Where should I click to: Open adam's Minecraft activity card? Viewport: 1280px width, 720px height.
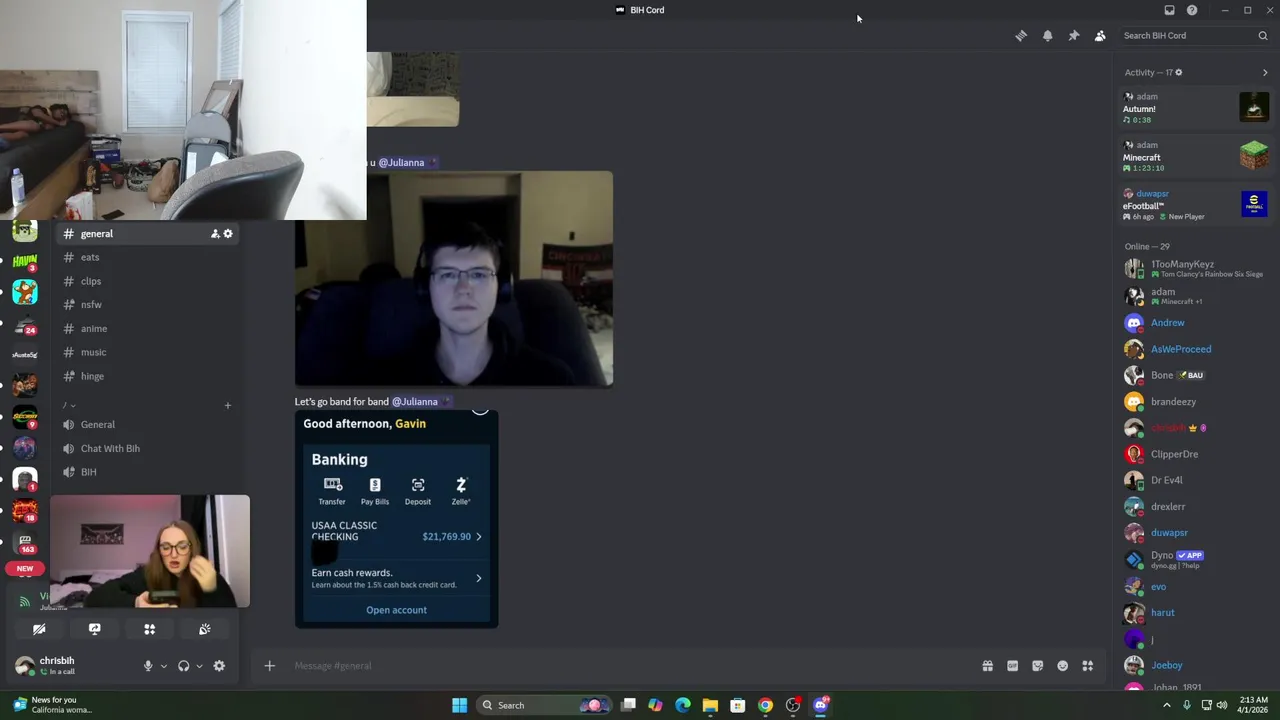[x=1195, y=156]
